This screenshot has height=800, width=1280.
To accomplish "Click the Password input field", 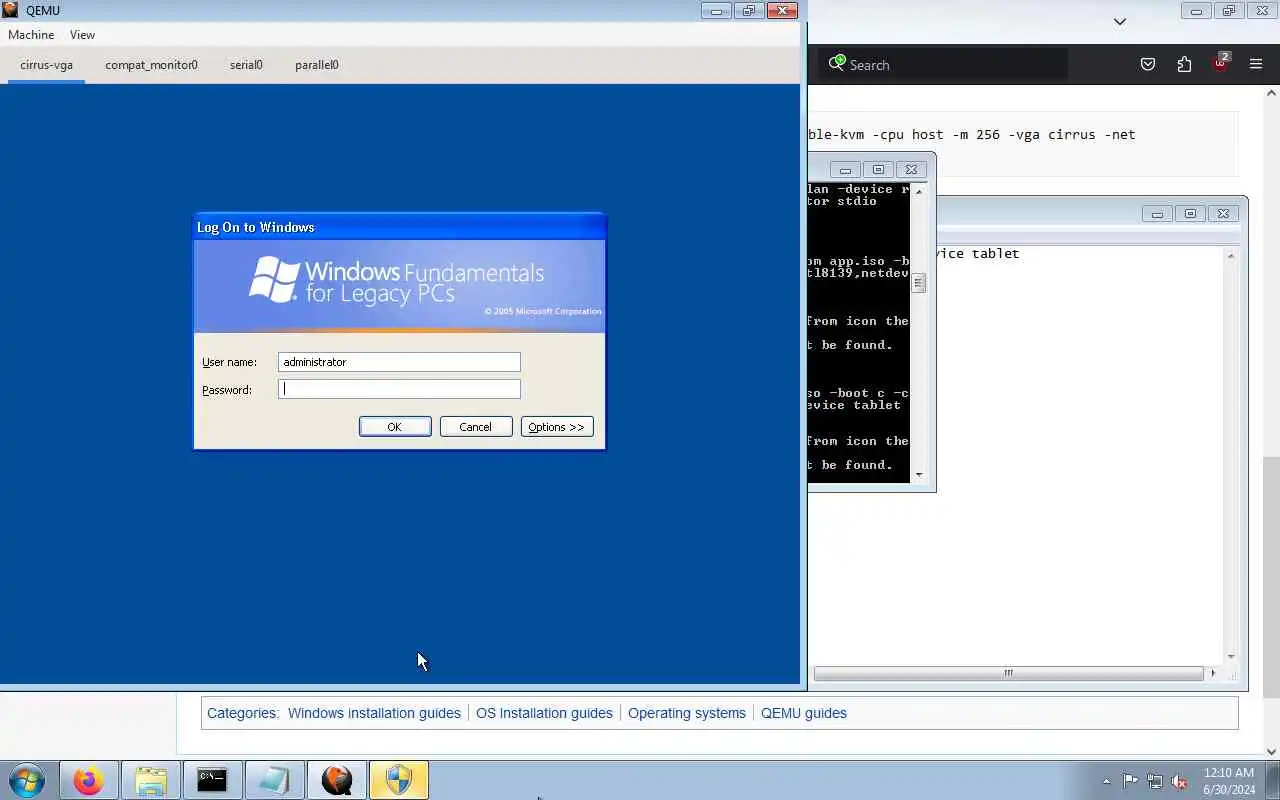I will coord(399,389).
